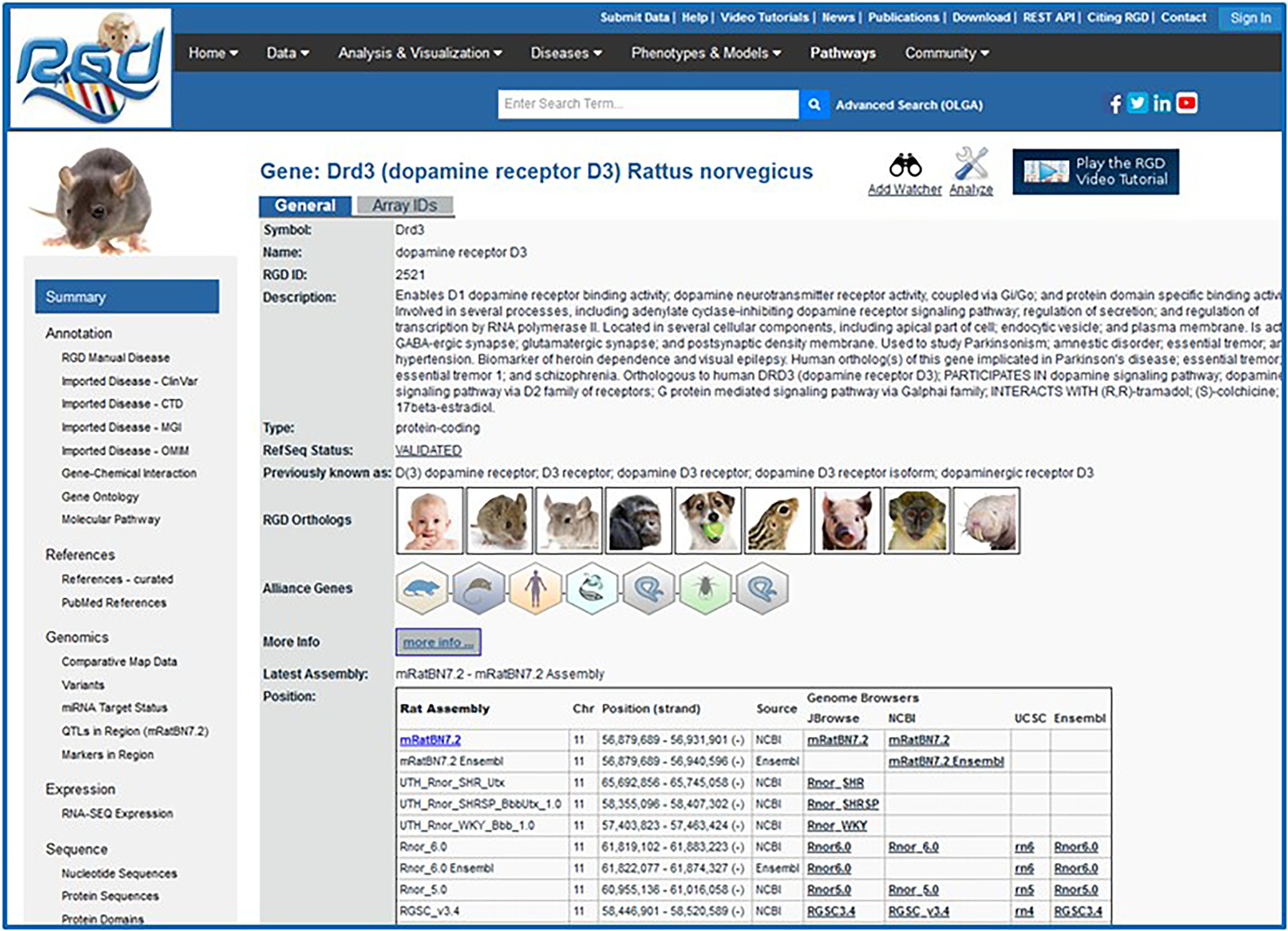Open the VALIDATED RefSeq status link
The height and width of the screenshot is (931, 1288).
pos(428,451)
